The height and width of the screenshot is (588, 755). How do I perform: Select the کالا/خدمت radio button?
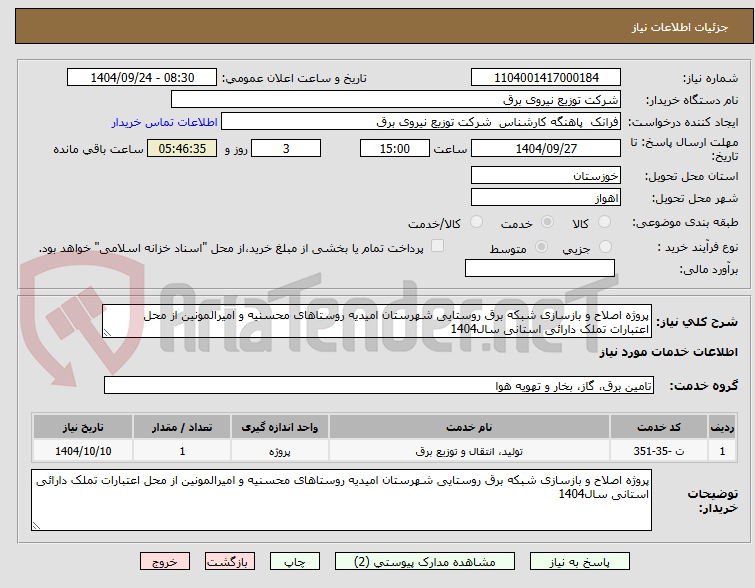coord(476,222)
